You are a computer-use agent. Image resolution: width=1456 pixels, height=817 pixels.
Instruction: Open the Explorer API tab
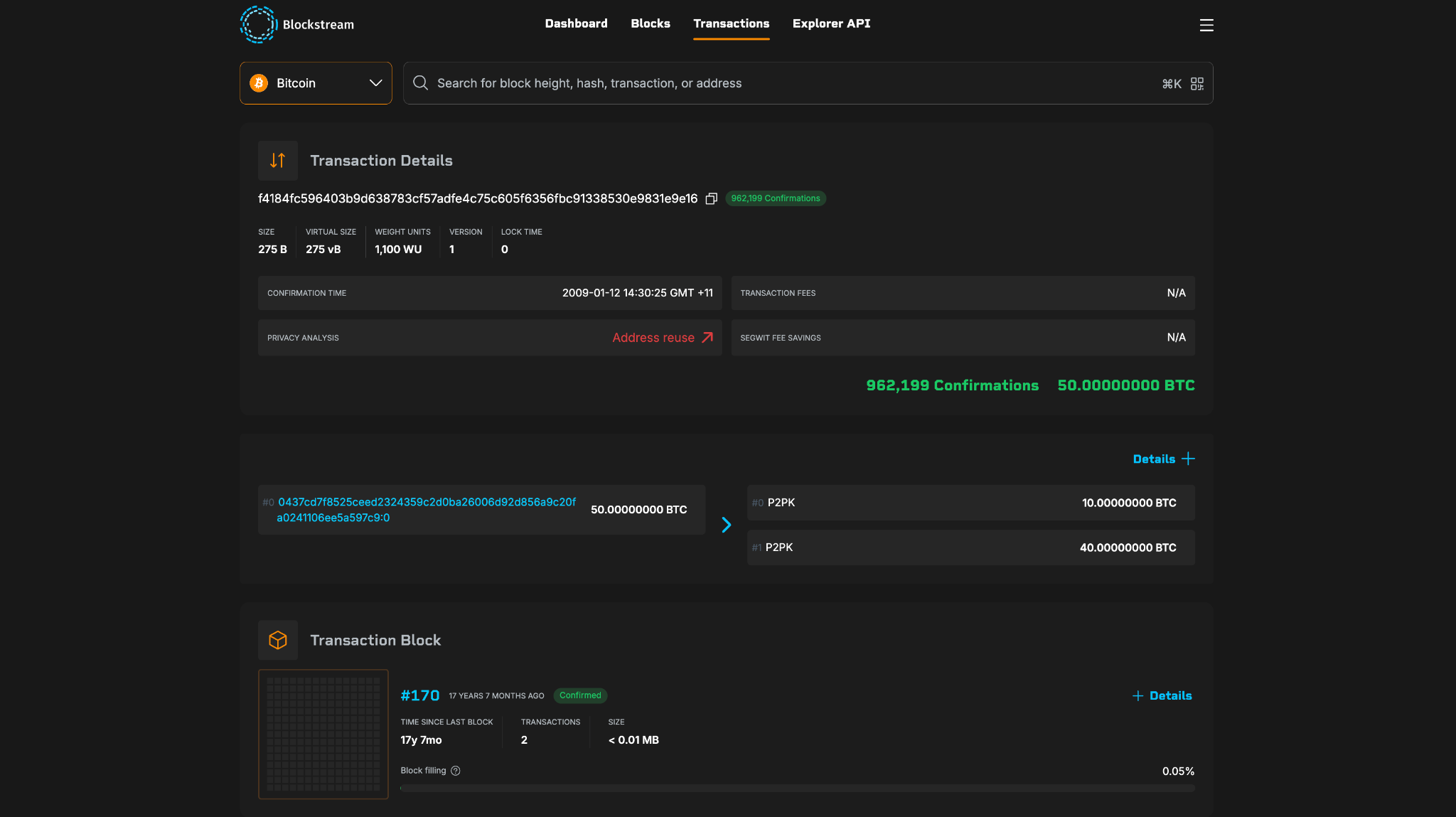point(831,23)
